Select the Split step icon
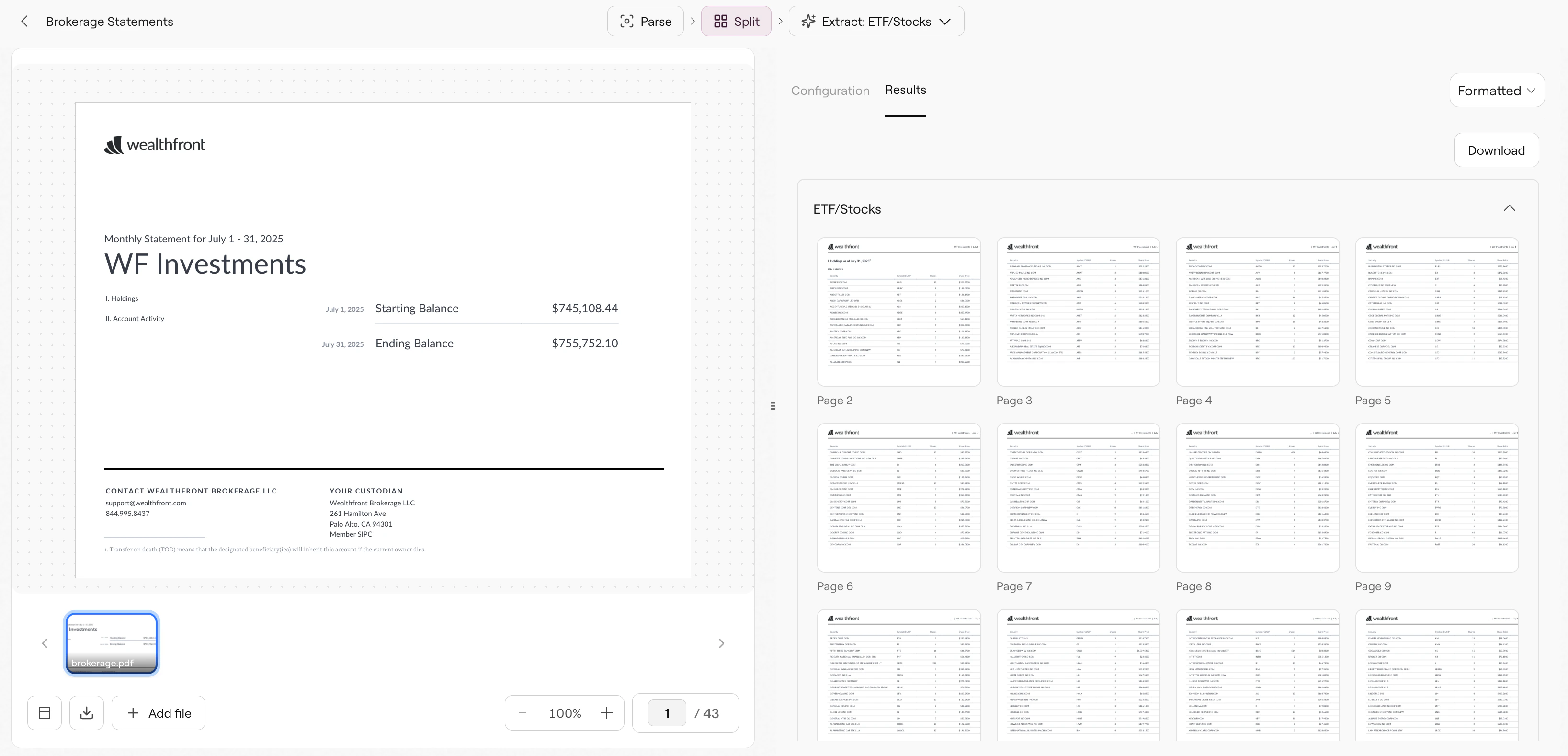This screenshot has height=756, width=1568. click(721, 21)
